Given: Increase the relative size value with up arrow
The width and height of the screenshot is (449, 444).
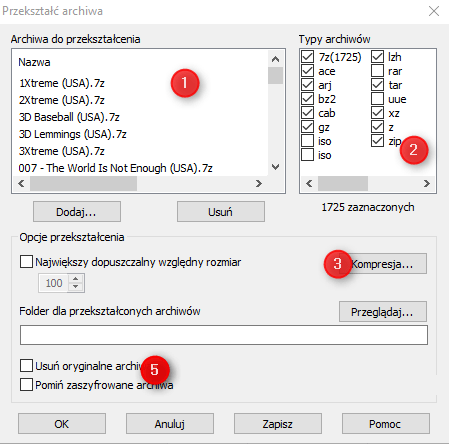Looking at the screenshot, I should 76,279.
